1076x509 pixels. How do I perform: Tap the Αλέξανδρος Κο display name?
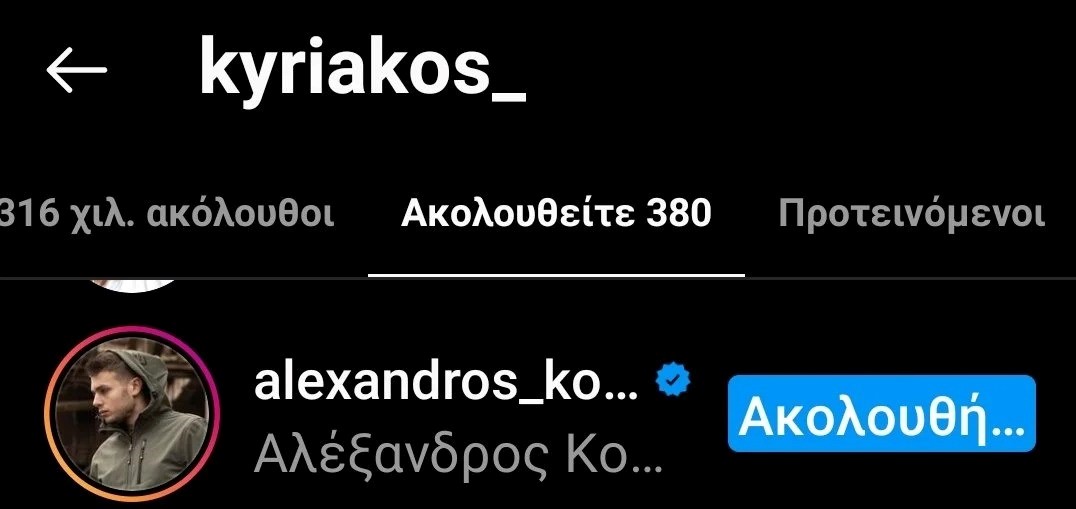click(458, 455)
